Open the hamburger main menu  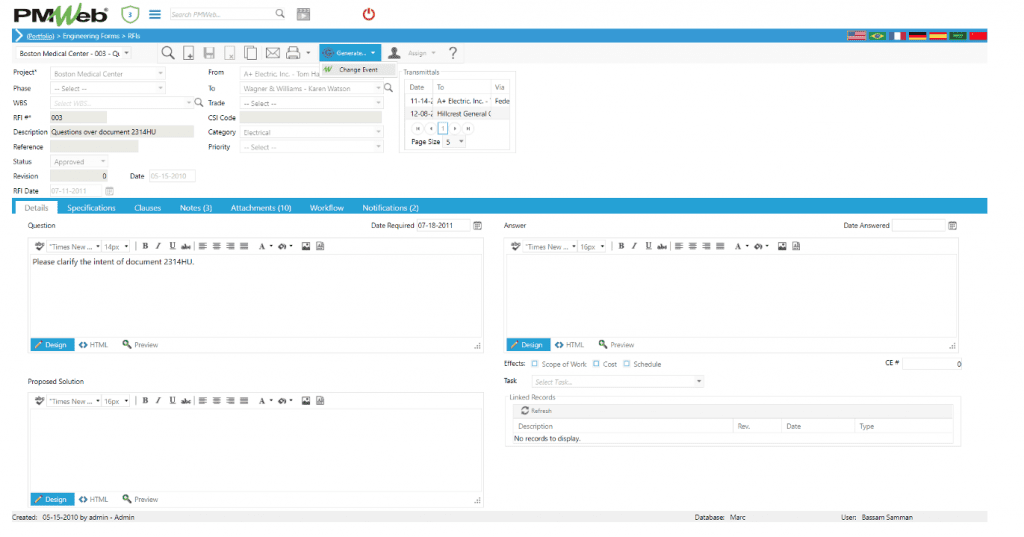[x=155, y=14]
